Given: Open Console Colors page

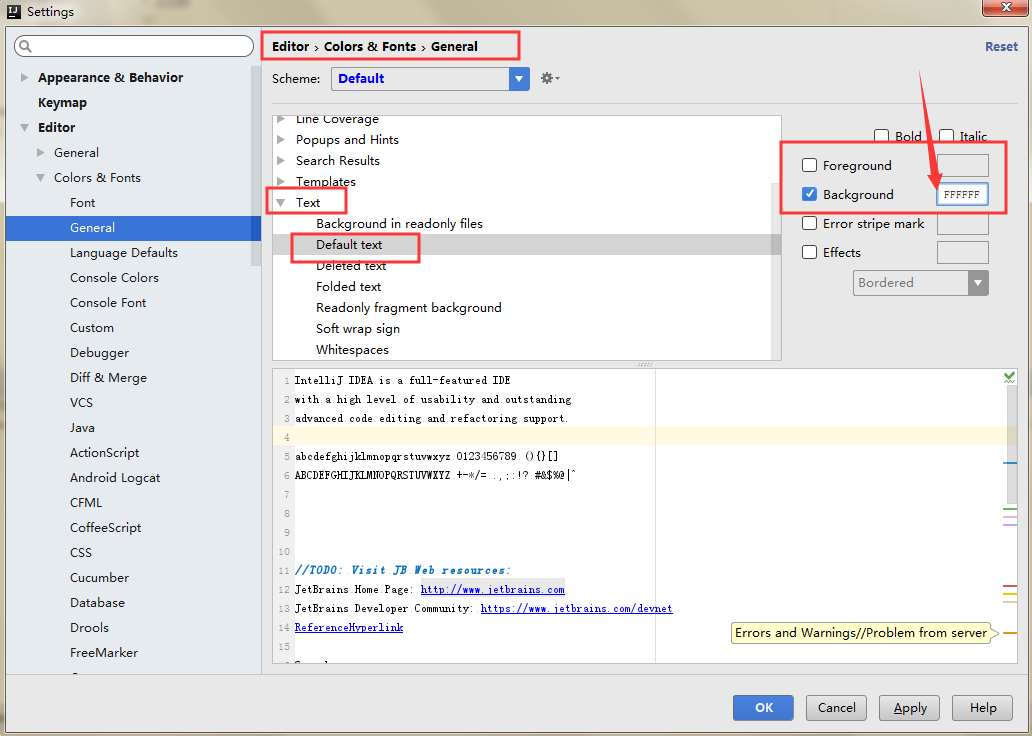Looking at the screenshot, I should click(115, 277).
